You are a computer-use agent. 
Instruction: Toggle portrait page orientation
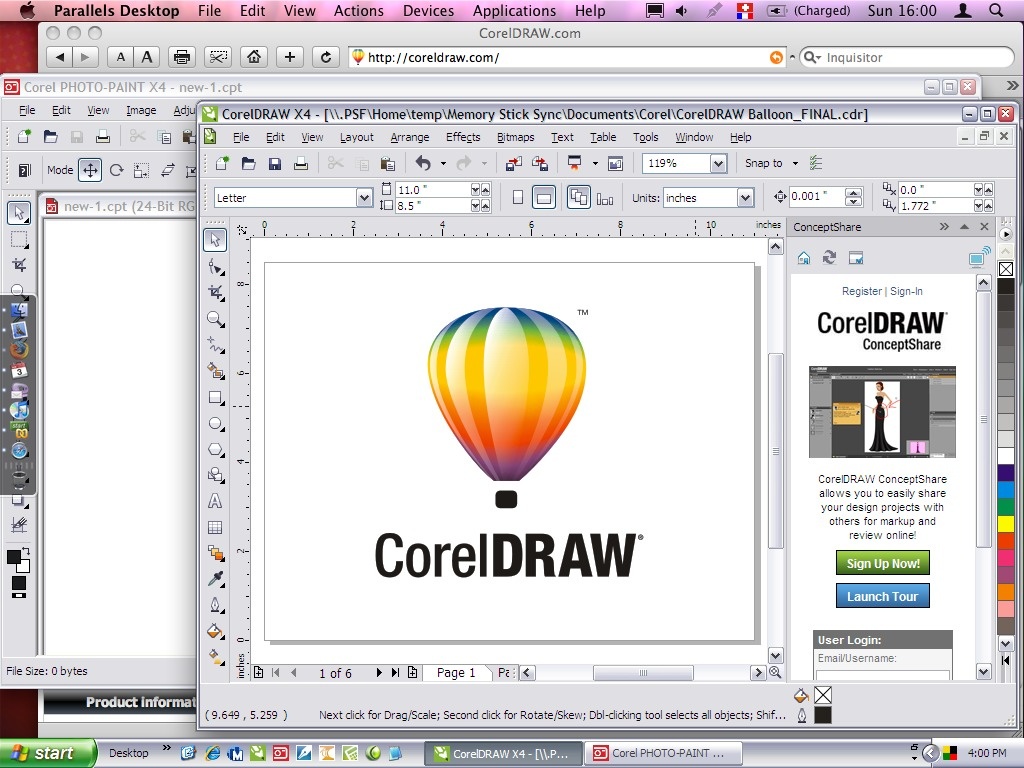click(518, 197)
